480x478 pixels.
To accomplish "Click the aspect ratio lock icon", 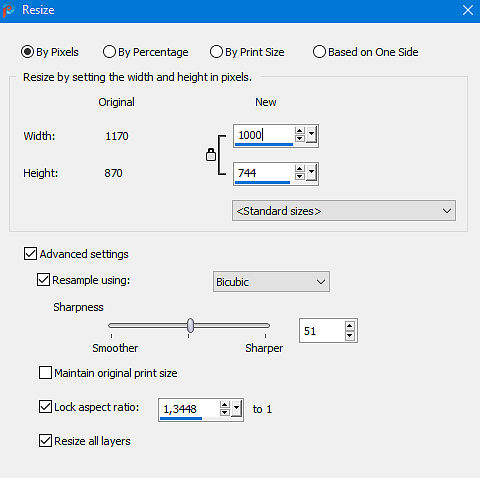I will click(211, 155).
